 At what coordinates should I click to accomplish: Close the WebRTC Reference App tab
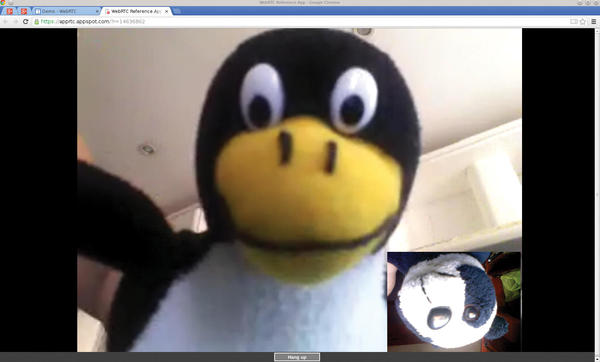pos(166,11)
